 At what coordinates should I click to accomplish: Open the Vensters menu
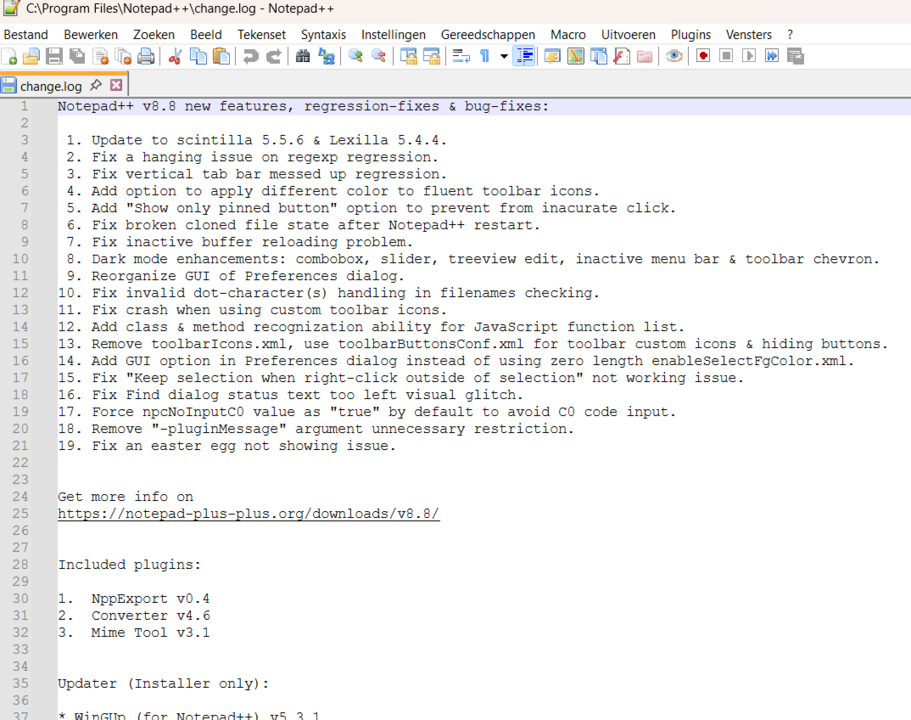click(x=749, y=35)
